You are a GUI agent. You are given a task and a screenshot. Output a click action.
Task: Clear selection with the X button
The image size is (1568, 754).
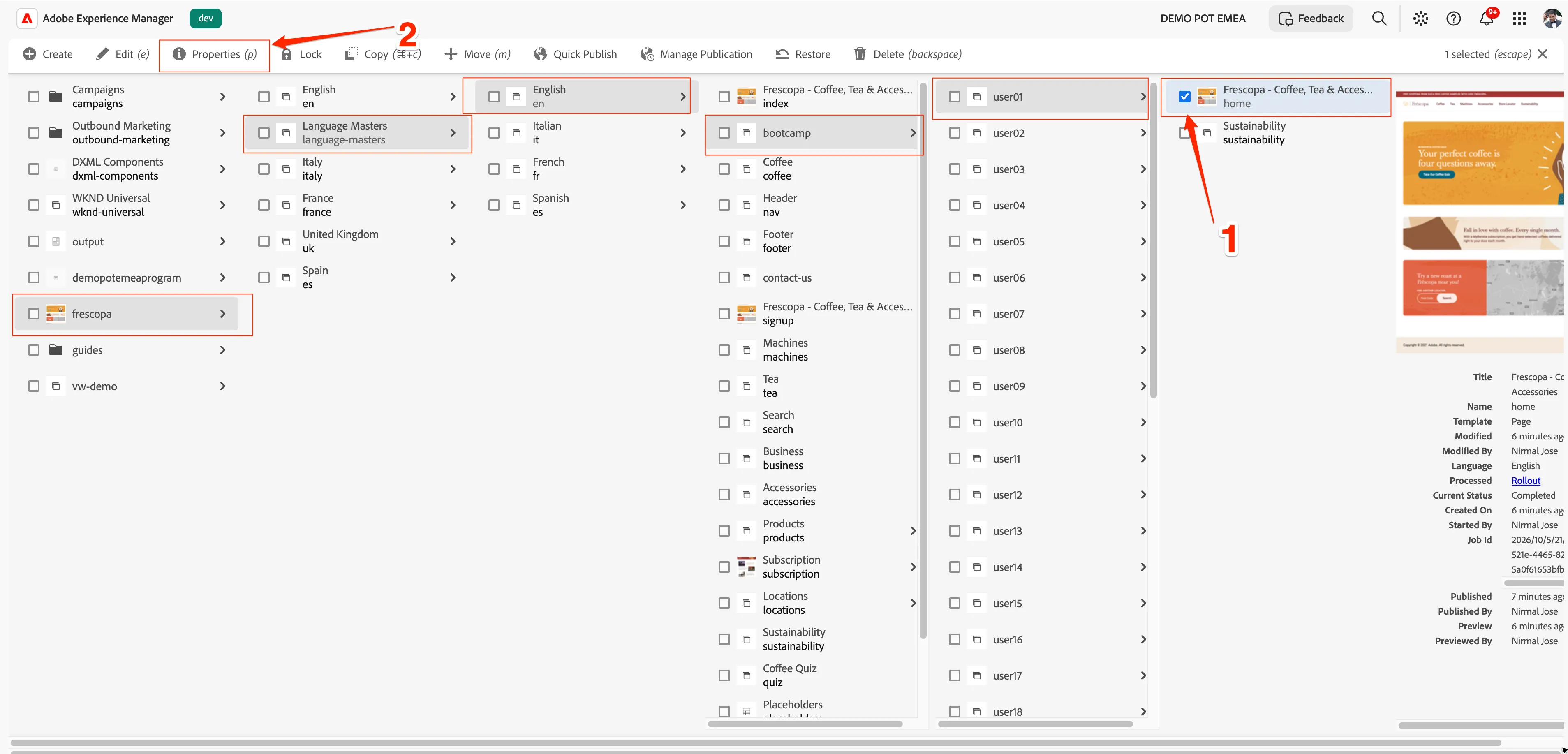[x=1543, y=54]
